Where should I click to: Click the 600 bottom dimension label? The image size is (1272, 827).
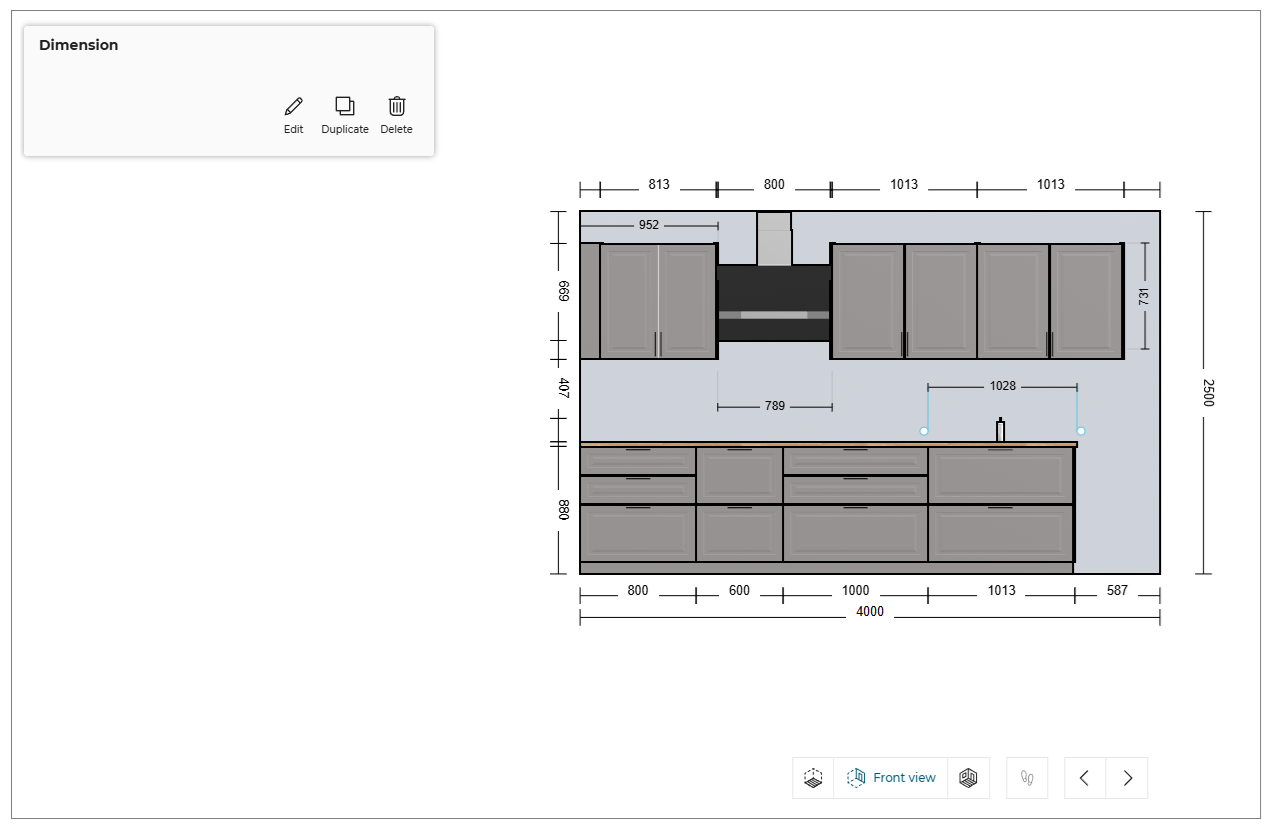[x=739, y=591]
